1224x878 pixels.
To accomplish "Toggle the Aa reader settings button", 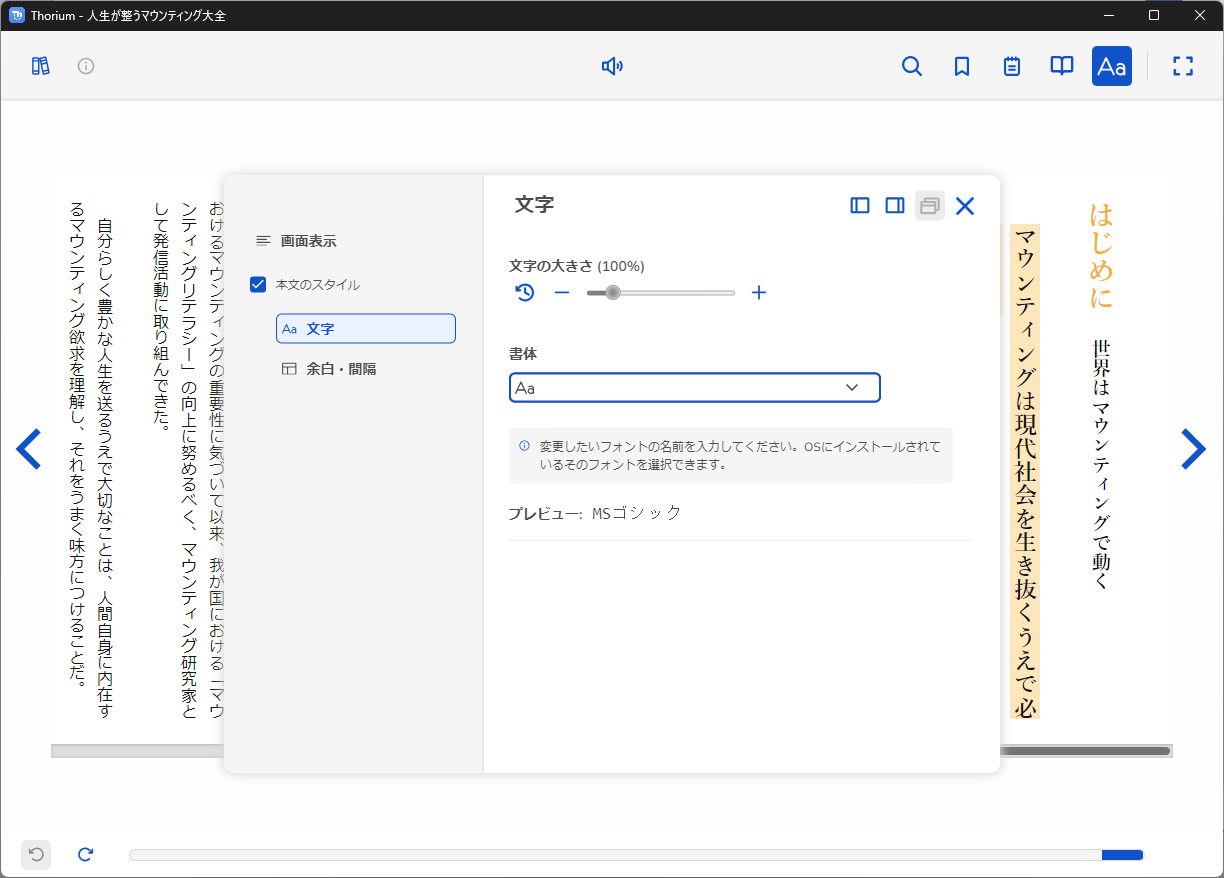I will tap(1111, 66).
